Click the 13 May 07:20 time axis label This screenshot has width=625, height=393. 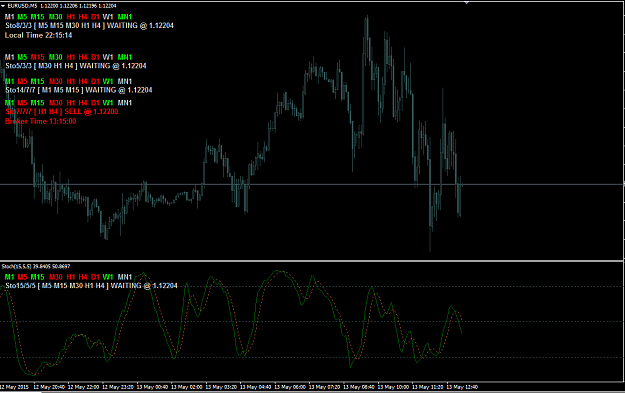324,387
